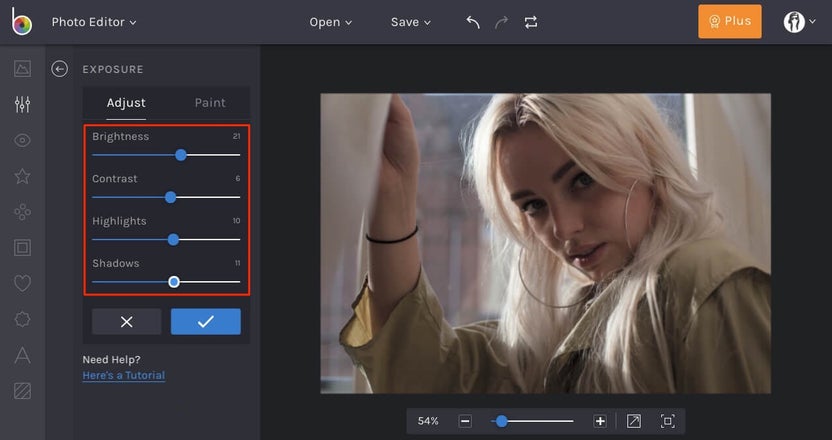Zoom out with the minus button
The width and height of the screenshot is (832, 440).
[465, 421]
